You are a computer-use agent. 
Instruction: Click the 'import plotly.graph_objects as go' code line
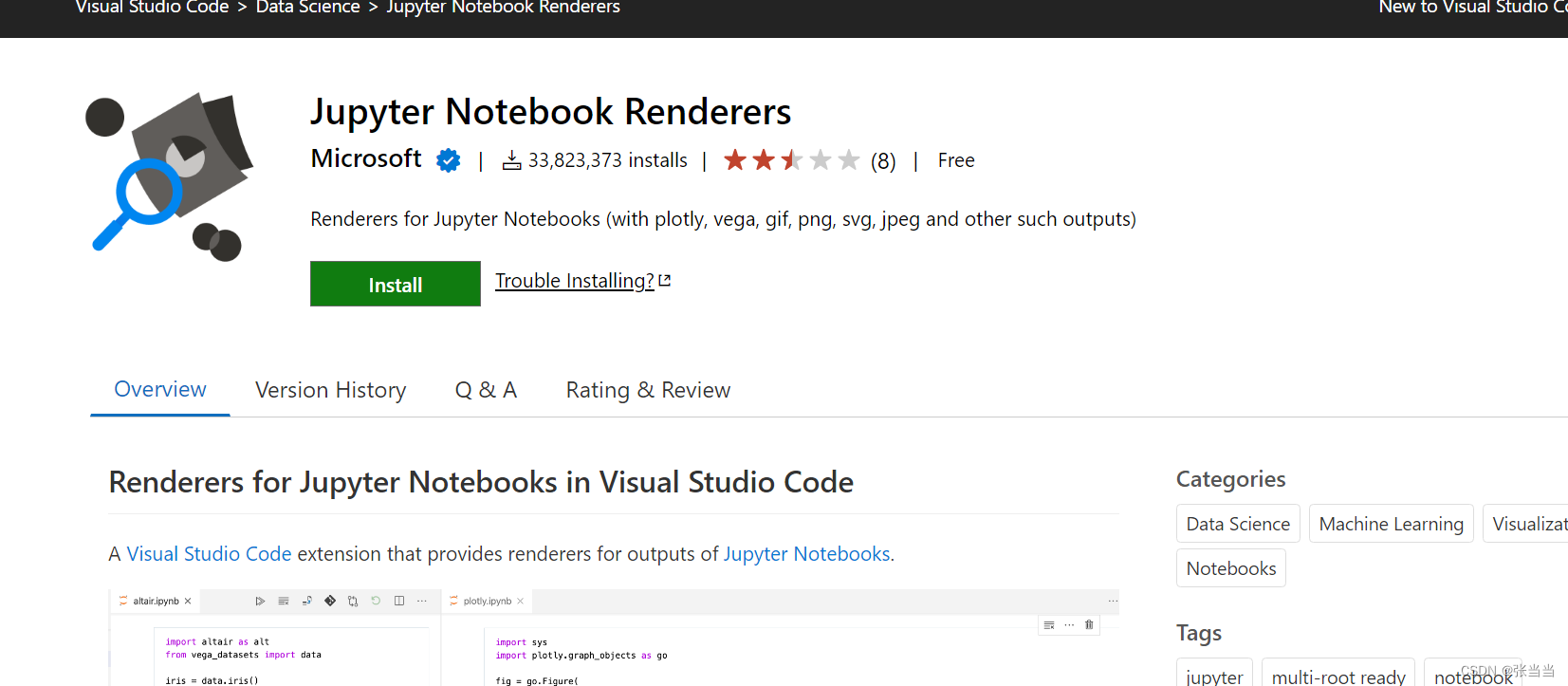[x=581, y=656]
